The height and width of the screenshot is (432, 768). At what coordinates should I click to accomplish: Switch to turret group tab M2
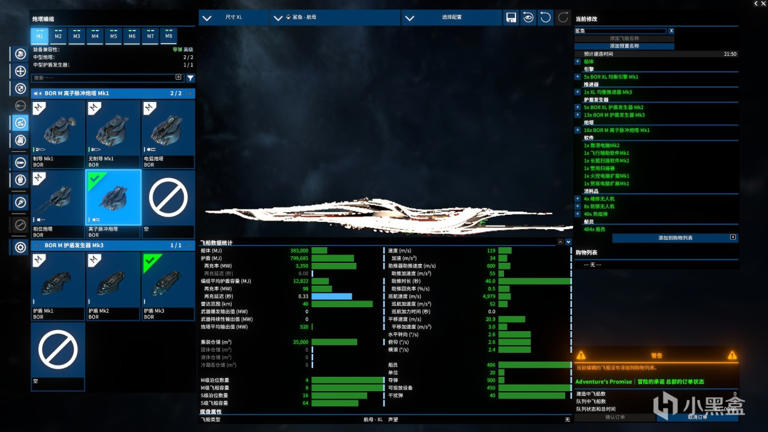pyautogui.click(x=58, y=36)
